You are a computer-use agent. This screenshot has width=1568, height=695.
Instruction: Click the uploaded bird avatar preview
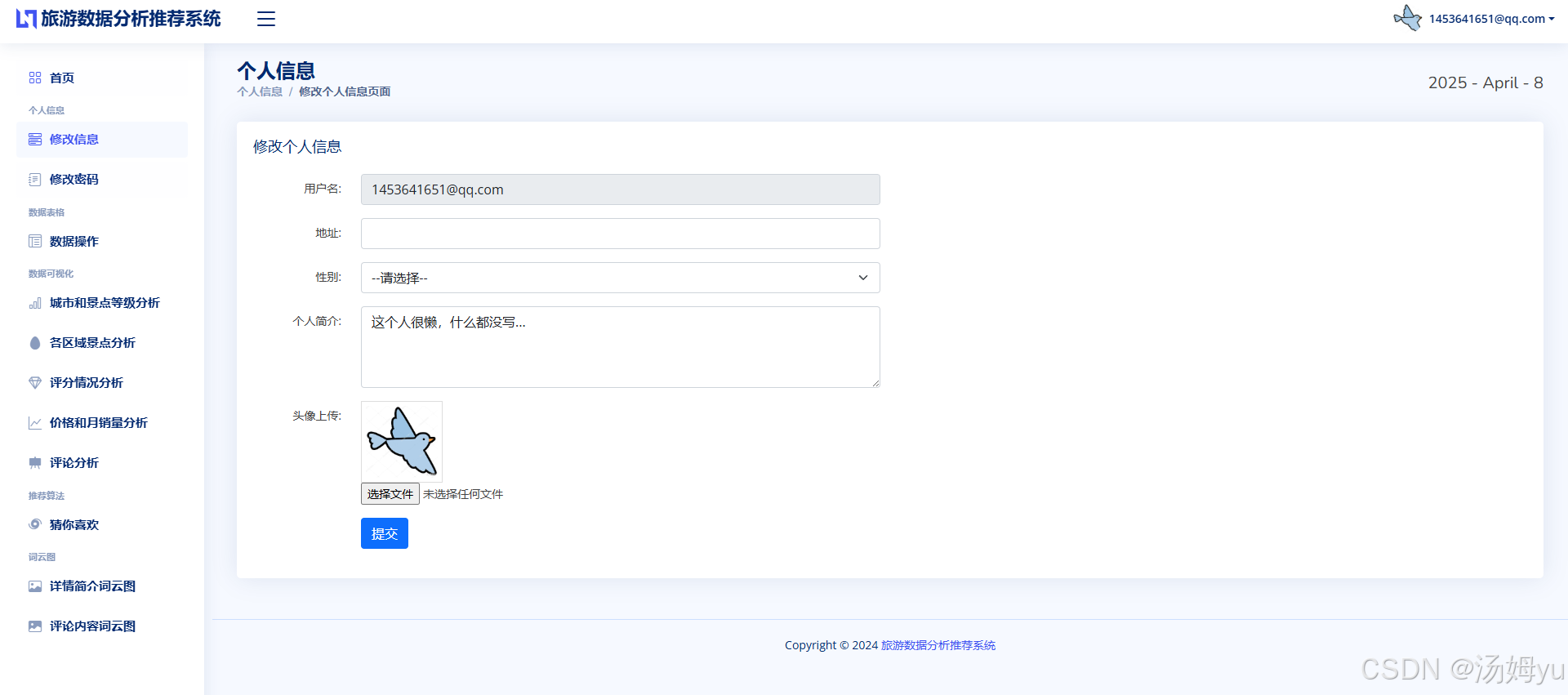pos(402,441)
